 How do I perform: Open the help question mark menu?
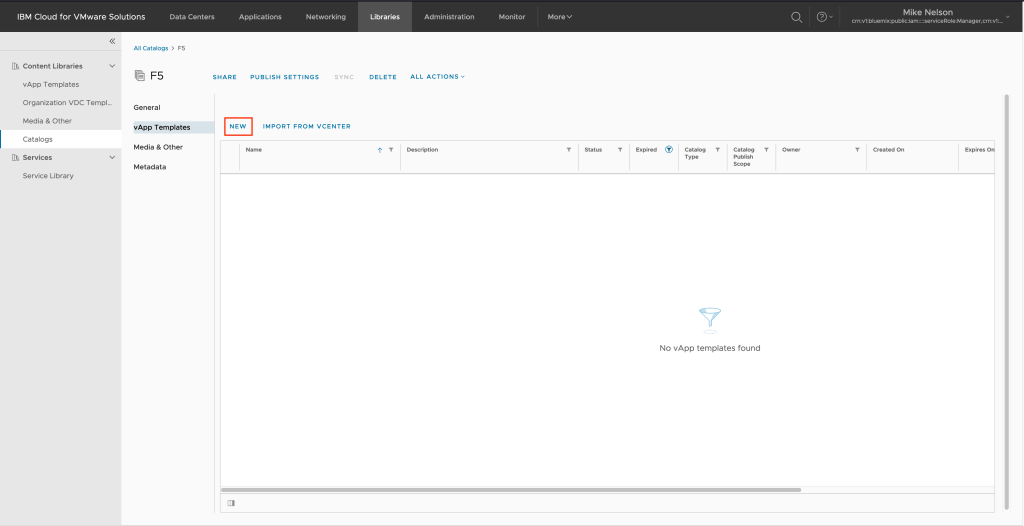click(822, 17)
